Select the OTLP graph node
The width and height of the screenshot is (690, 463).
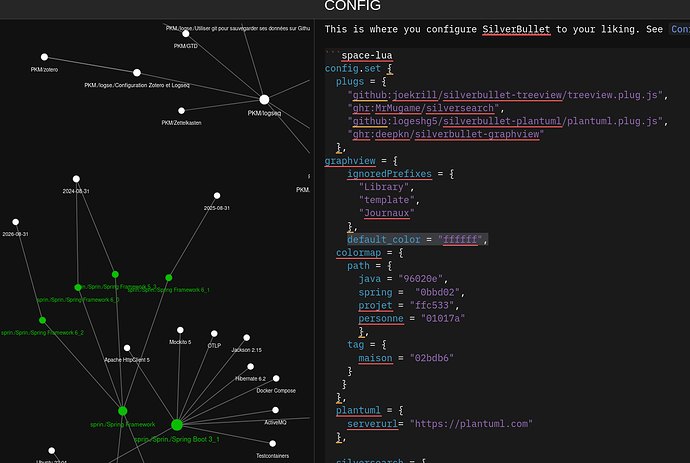(x=214, y=334)
